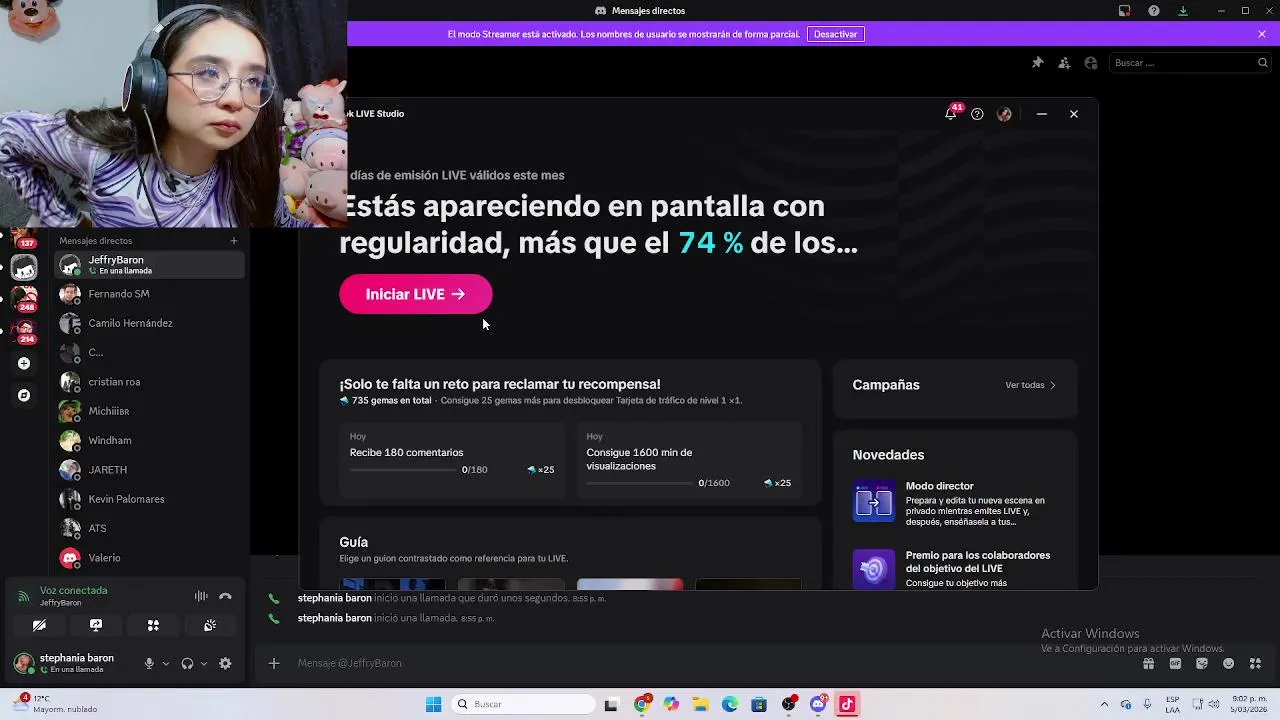This screenshot has height=720, width=1280.
Task: Open Discord pinned messages icon
Action: [x=1037, y=62]
